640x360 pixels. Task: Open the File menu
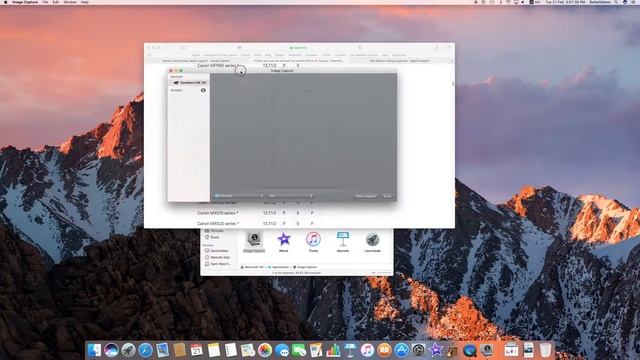click(x=45, y=2)
